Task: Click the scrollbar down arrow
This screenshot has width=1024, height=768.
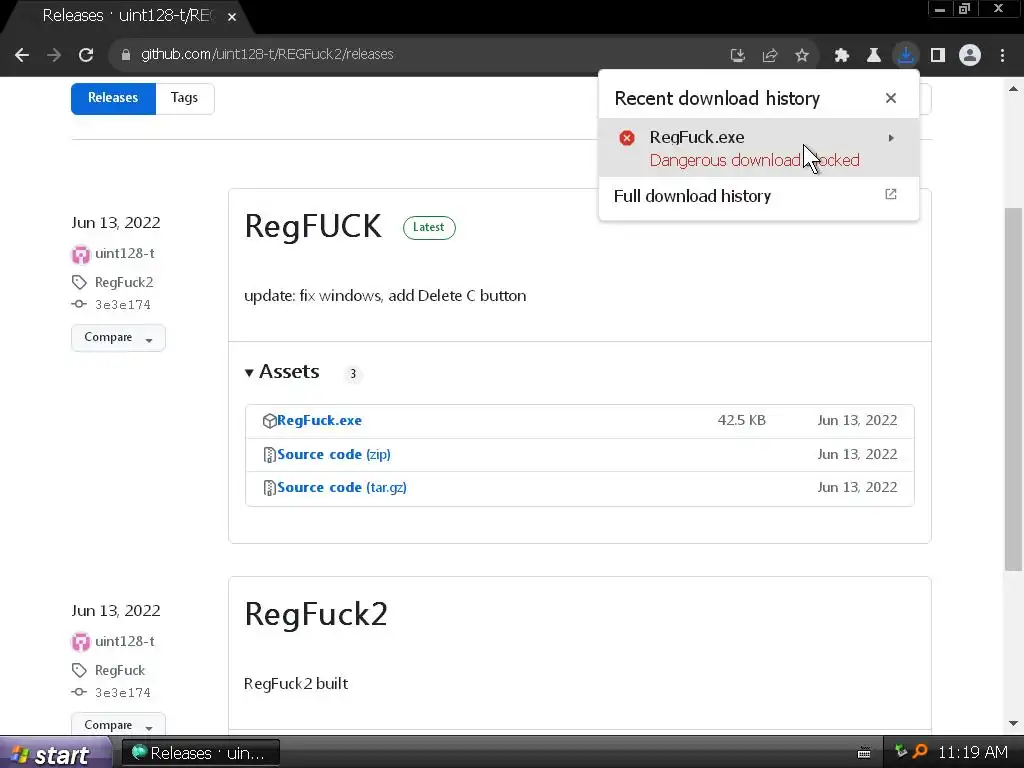Action: 1013,724
